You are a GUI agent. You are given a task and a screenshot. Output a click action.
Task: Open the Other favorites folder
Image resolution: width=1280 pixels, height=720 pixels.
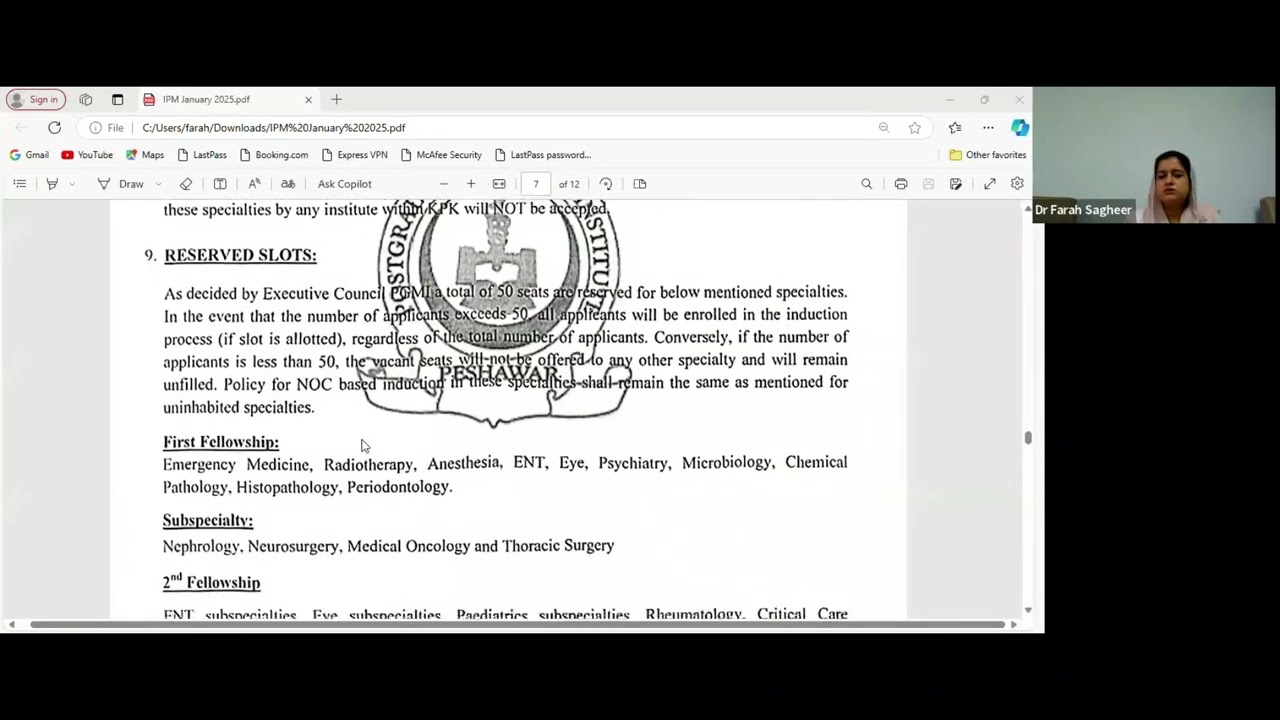tap(988, 155)
